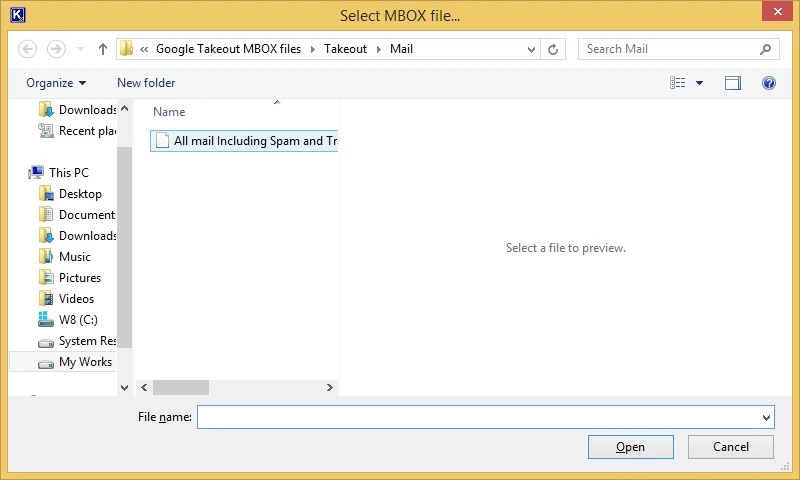The width and height of the screenshot is (800, 480).
Task: Click the Desktop folder icon
Action: click(46, 194)
